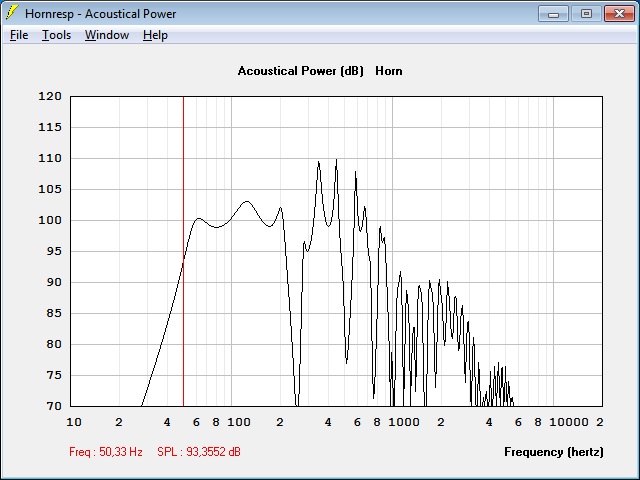Click the 70 value on vertical axis
The width and height of the screenshot is (640, 480).
click(54, 406)
